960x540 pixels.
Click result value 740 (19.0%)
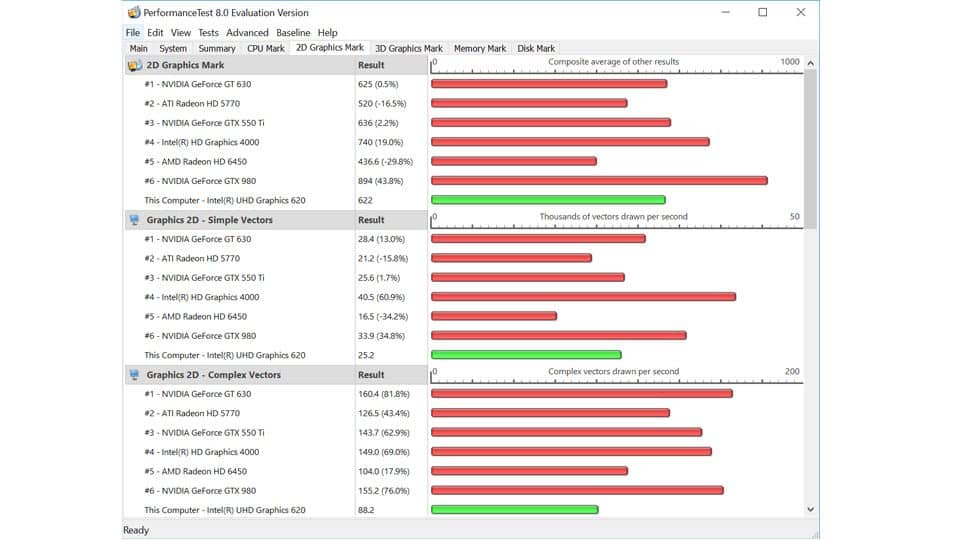[x=380, y=142]
